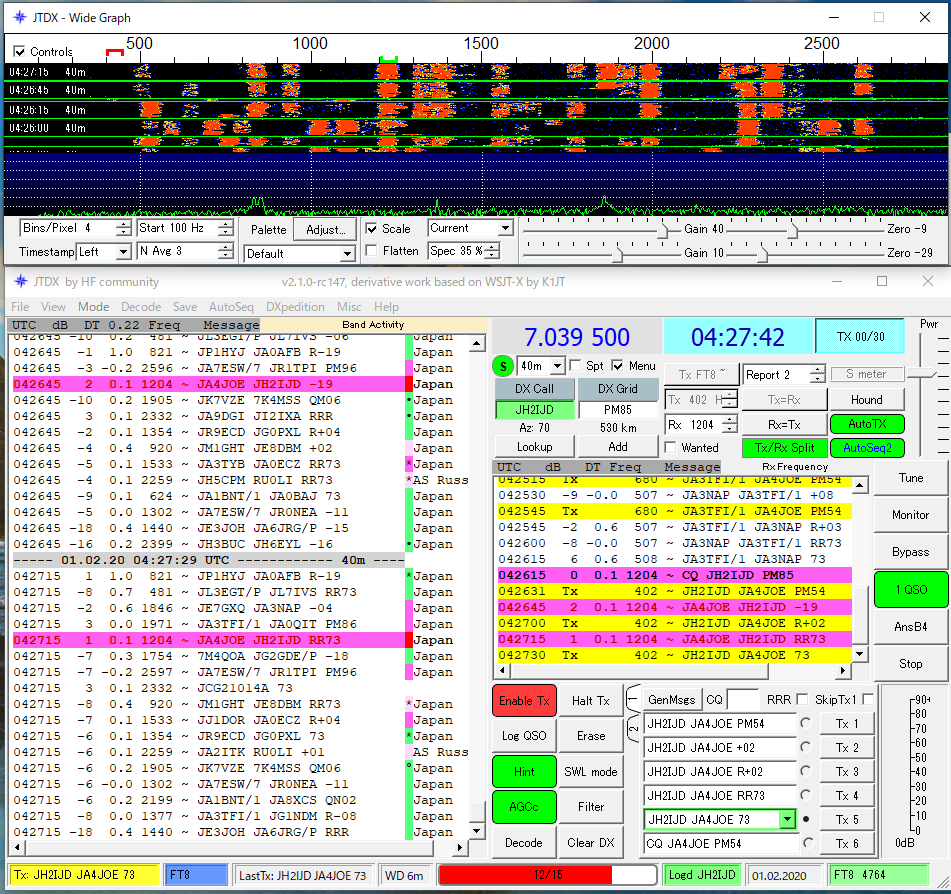951x894 pixels.
Task: Open the DXpedition menu
Action: pos(294,307)
